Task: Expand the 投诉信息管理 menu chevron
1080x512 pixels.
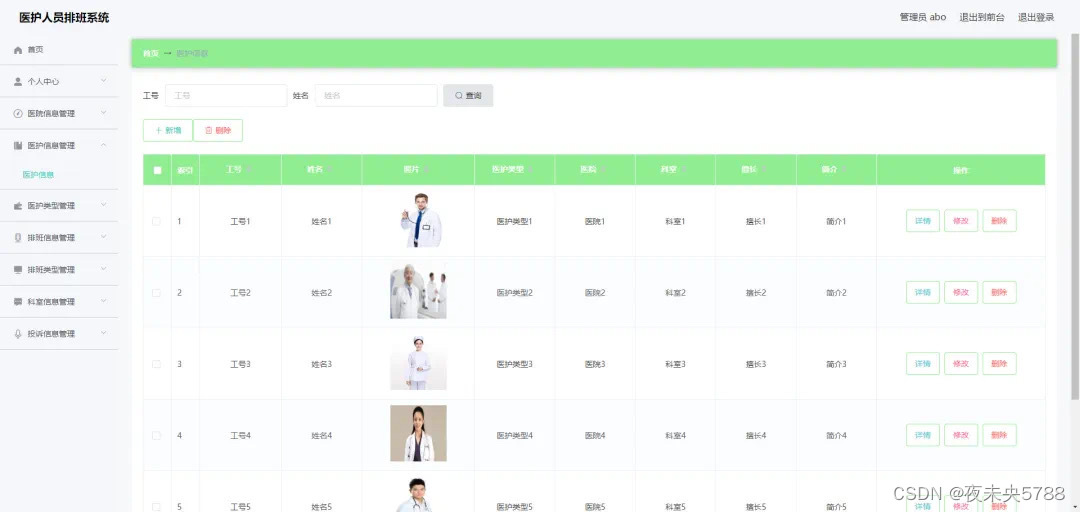Action: (103, 333)
